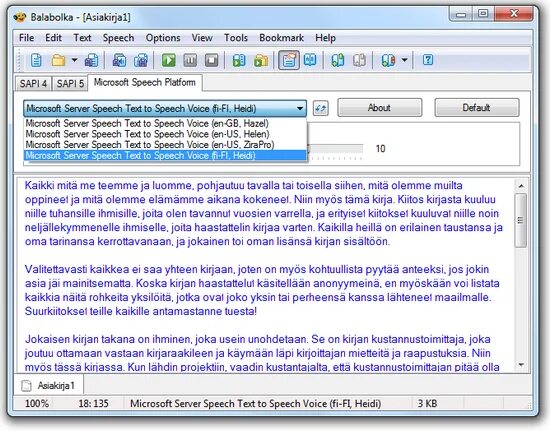Click the slider track beside value 10
This screenshot has width=550, height=431.
pyautogui.click(x=335, y=149)
